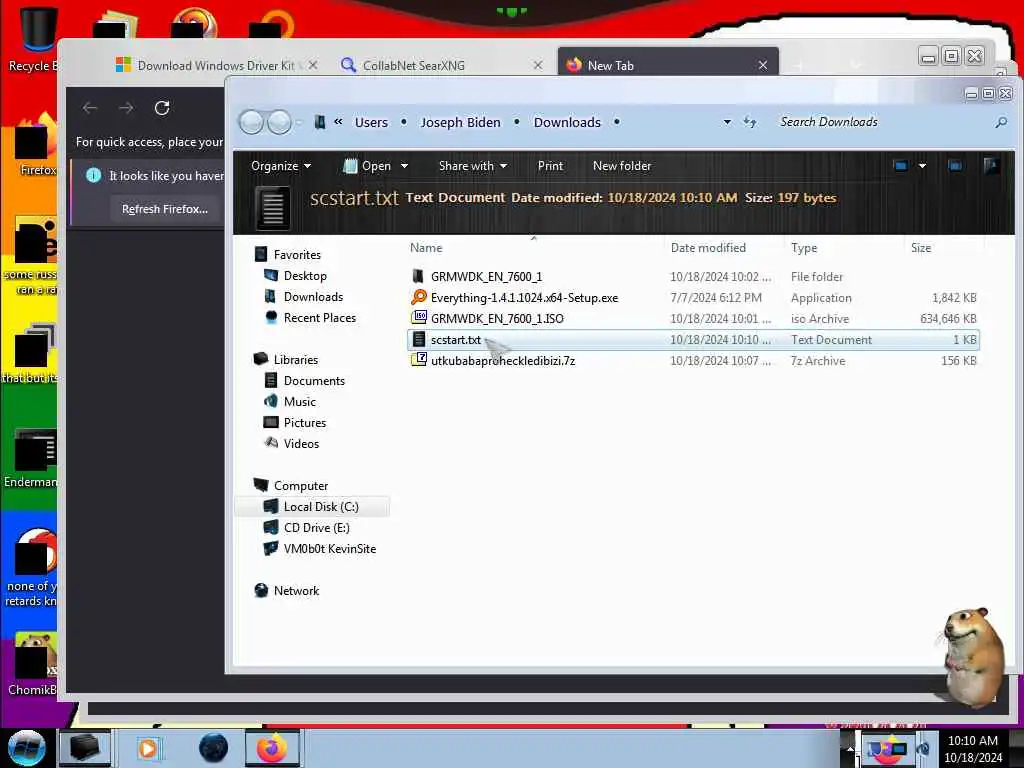Click Print in Explorer toolbar

coord(550,166)
